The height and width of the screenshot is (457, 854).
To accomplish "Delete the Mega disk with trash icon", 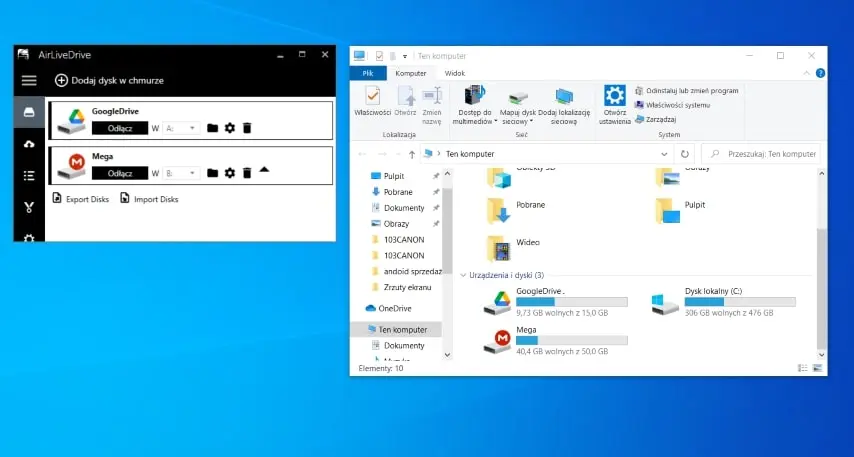I will tap(247, 173).
